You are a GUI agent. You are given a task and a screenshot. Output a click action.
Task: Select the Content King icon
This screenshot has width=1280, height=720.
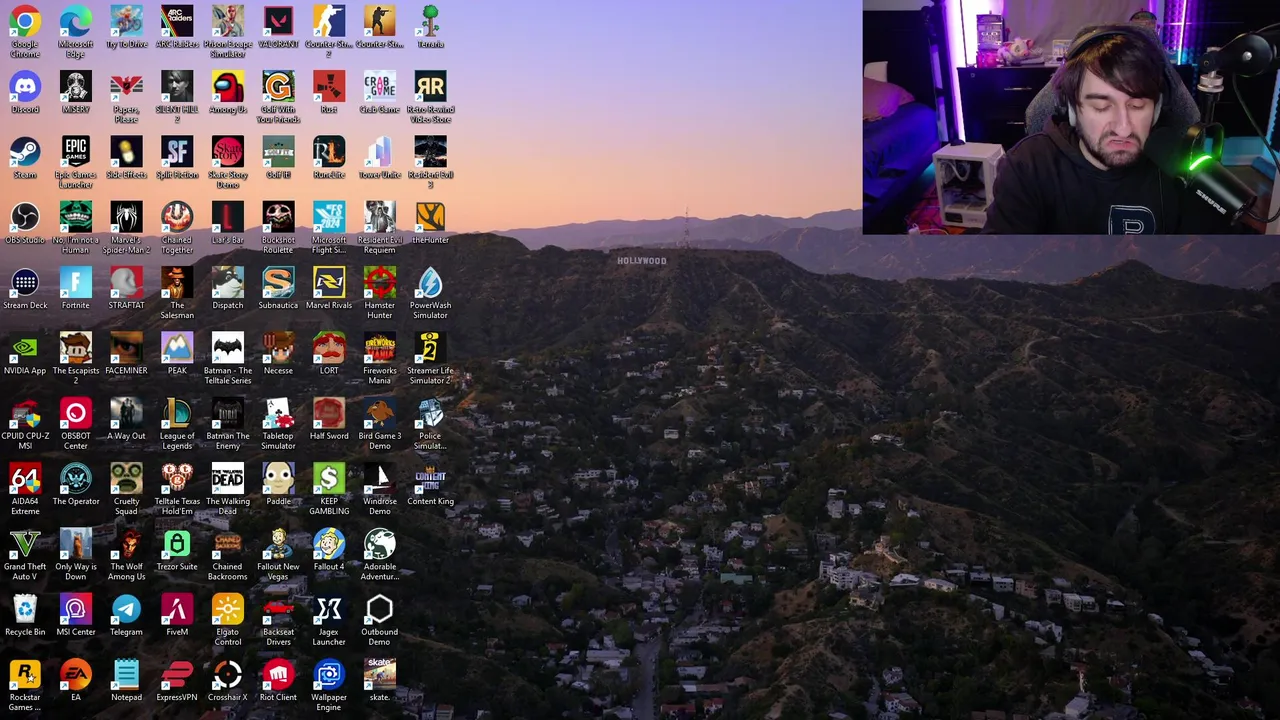tap(430, 479)
